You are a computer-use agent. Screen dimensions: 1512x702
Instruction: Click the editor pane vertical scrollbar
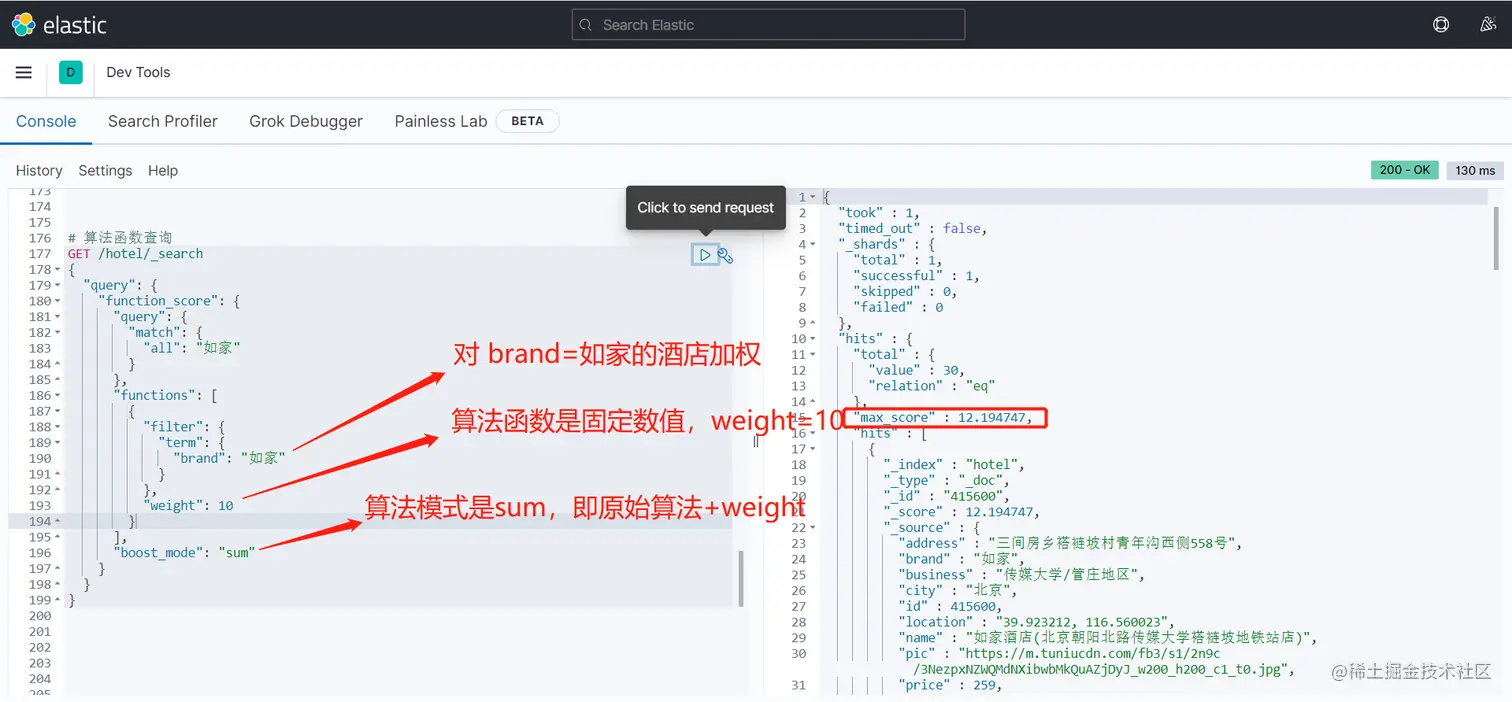point(741,578)
